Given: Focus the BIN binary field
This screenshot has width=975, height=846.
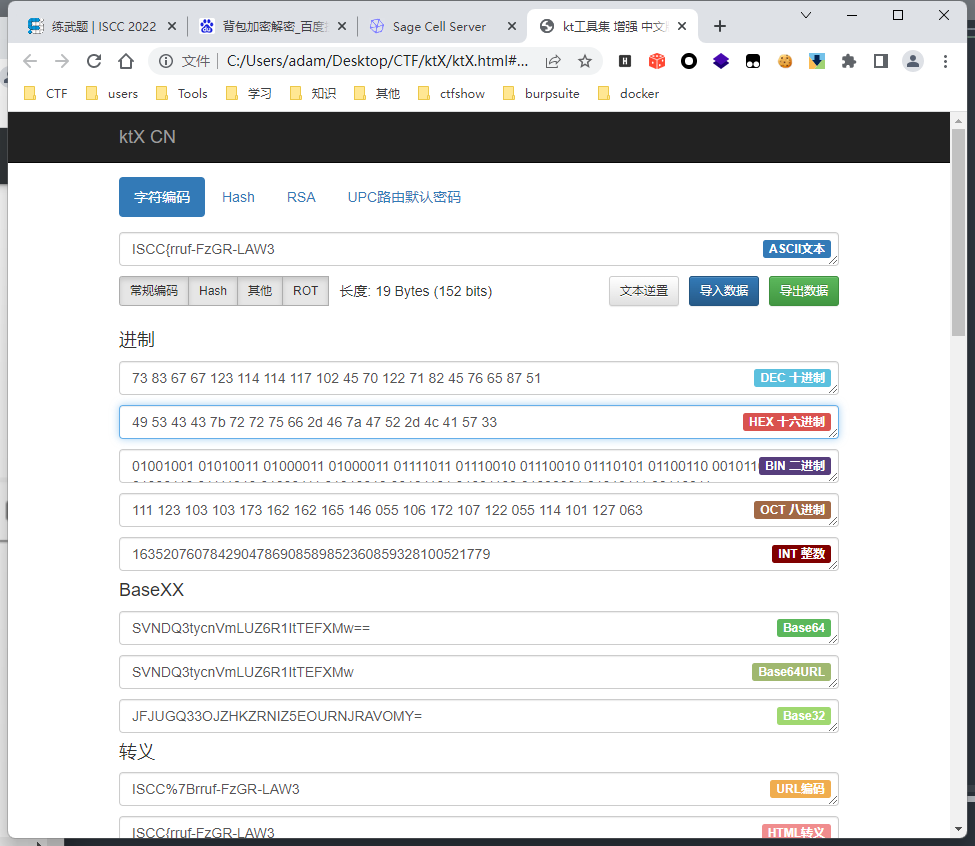Looking at the screenshot, I should (479, 466).
